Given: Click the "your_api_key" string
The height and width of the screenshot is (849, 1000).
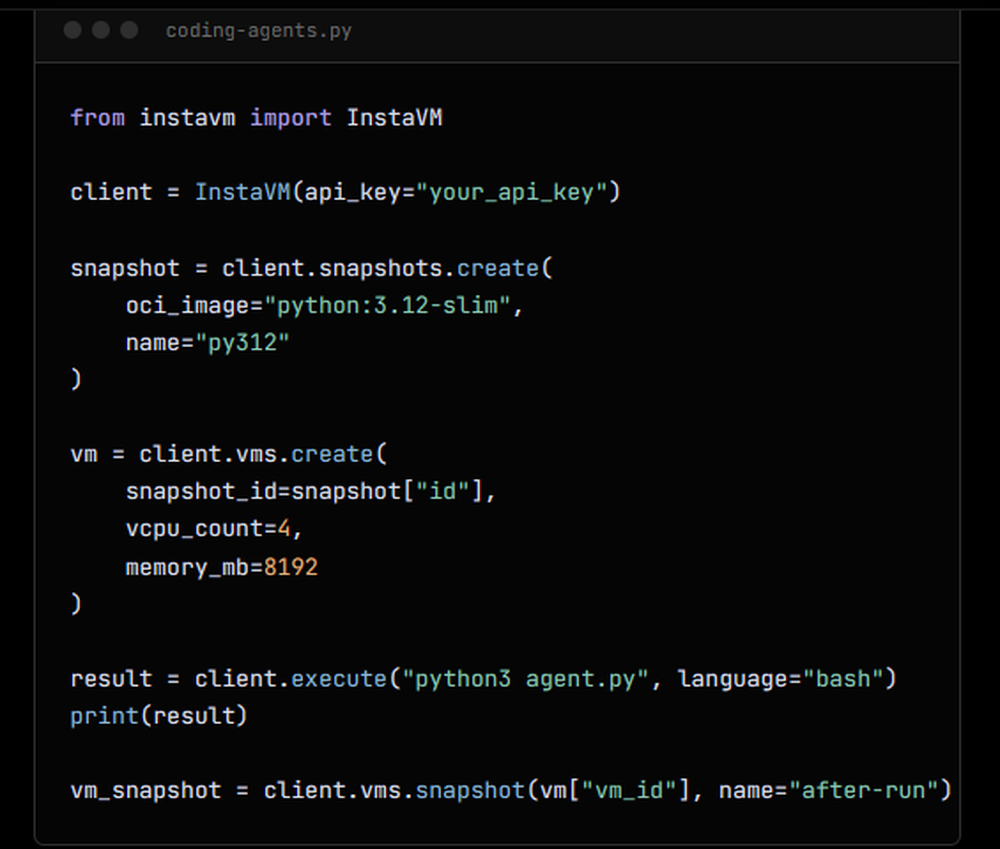Looking at the screenshot, I should tap(511, 192).
